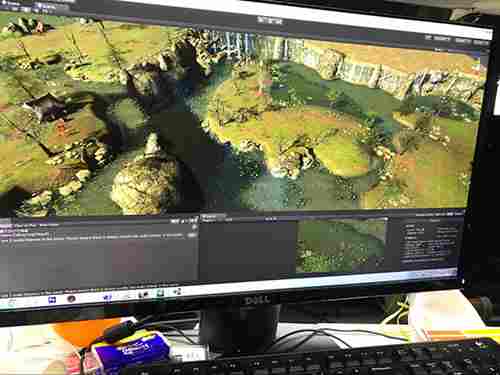The image size is (500, 375).
Task: Click the count badge on last console entry
Action: [x=191, y=235]
